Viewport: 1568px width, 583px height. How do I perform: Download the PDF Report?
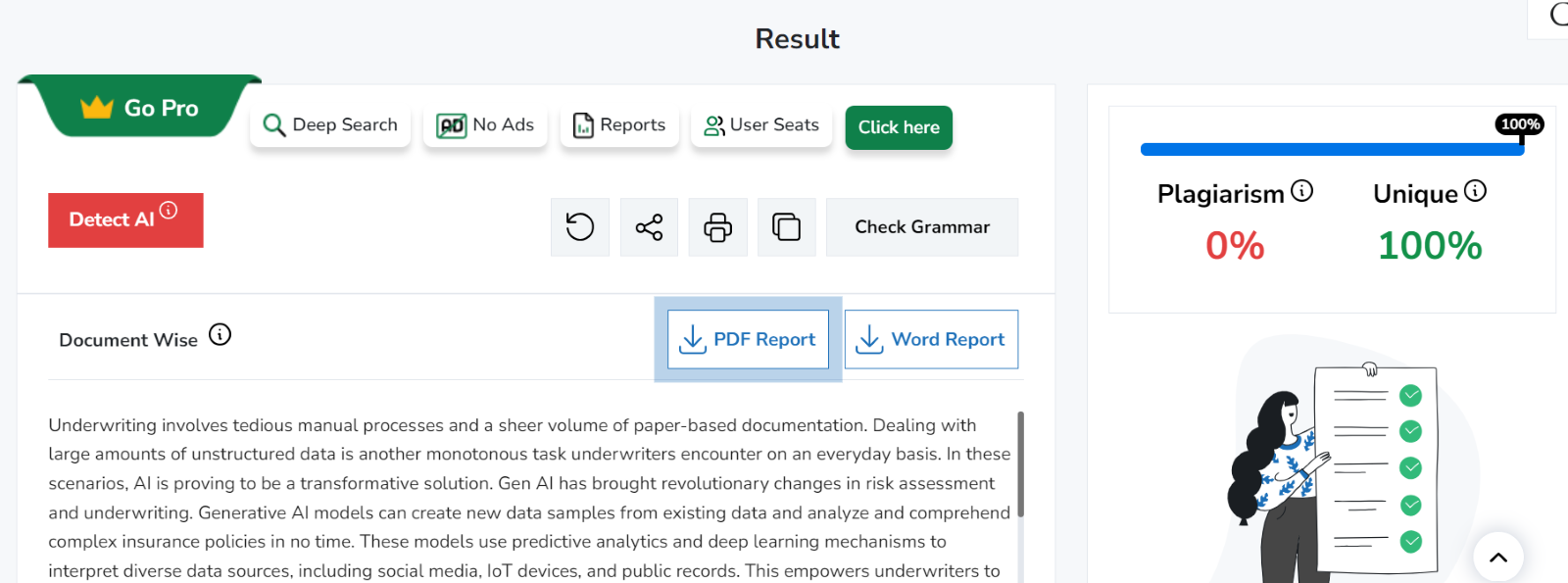tap(749, 339)
